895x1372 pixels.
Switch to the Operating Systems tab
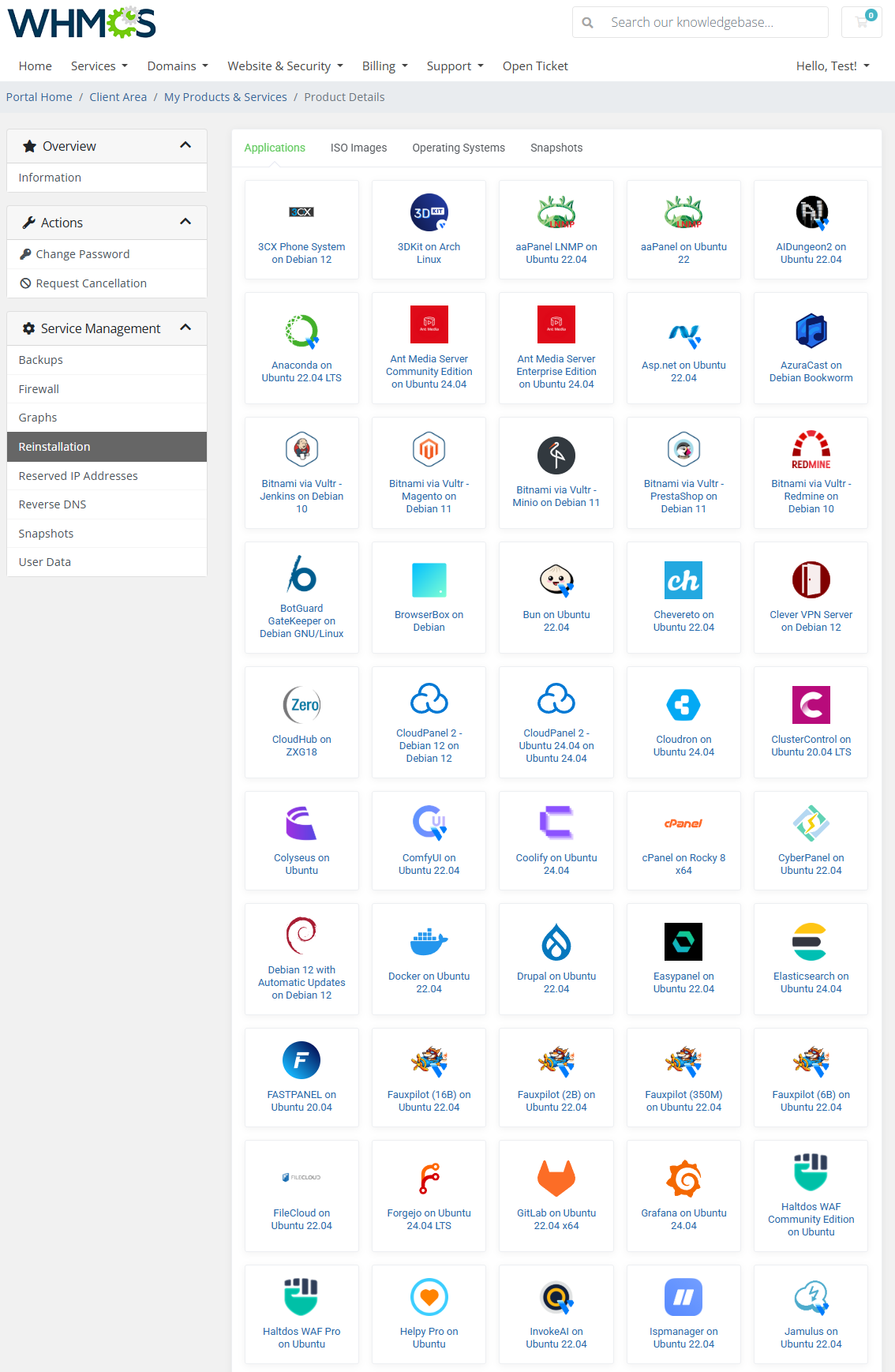[x=459, y=148]
